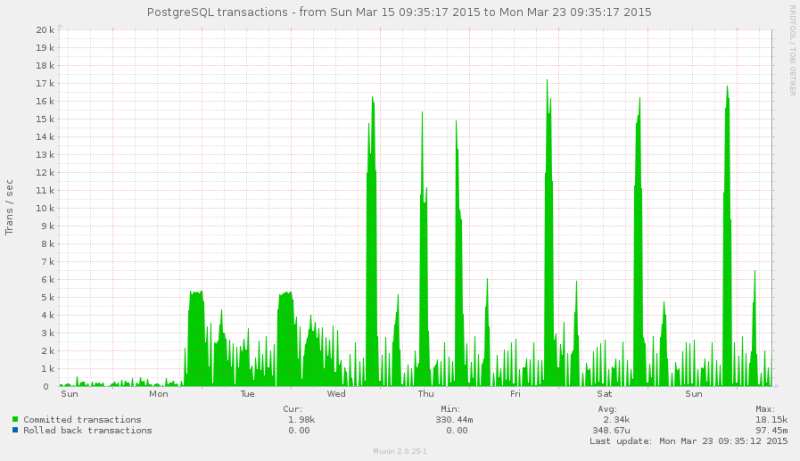800x461 pixels.
Task: Click the 'Cur:' column header
Action: [x=293, y=409]
